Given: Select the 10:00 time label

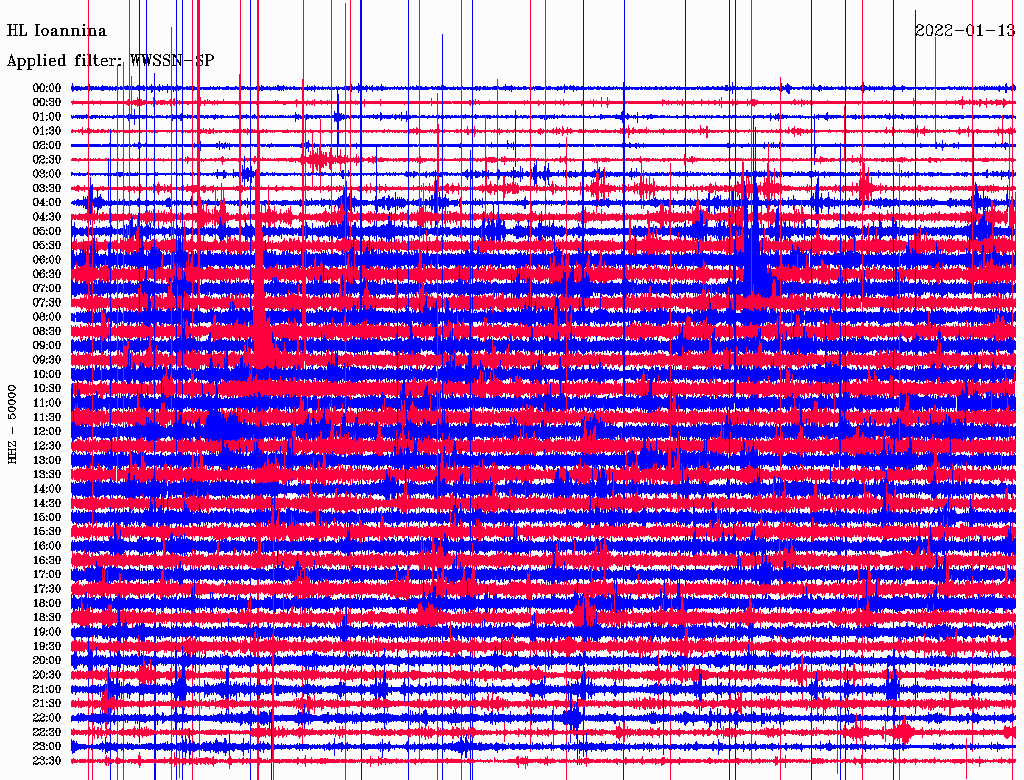Looking at the screenshot, I should [47, 375].
